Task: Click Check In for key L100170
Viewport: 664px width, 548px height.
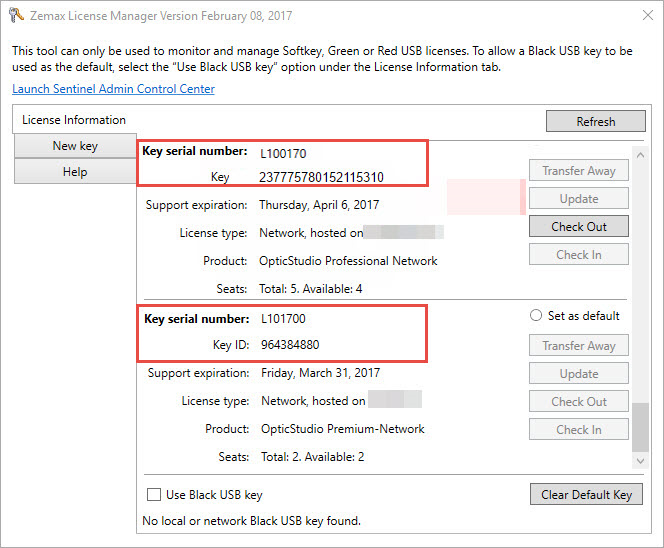Action: 578,255
